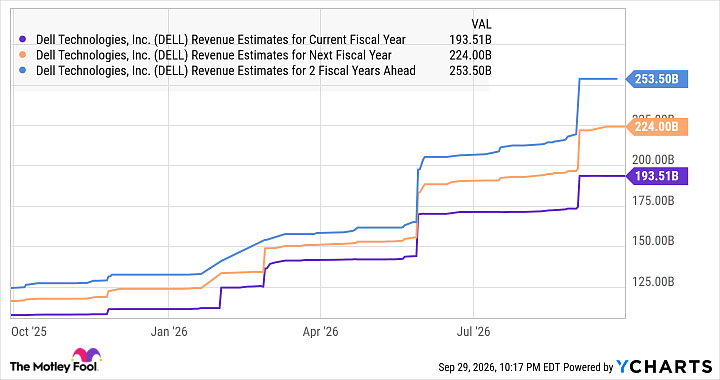This screenshot has height=380, width=720.
Task: Click the 200.00B y-axis label
Action: click(653, 160)
